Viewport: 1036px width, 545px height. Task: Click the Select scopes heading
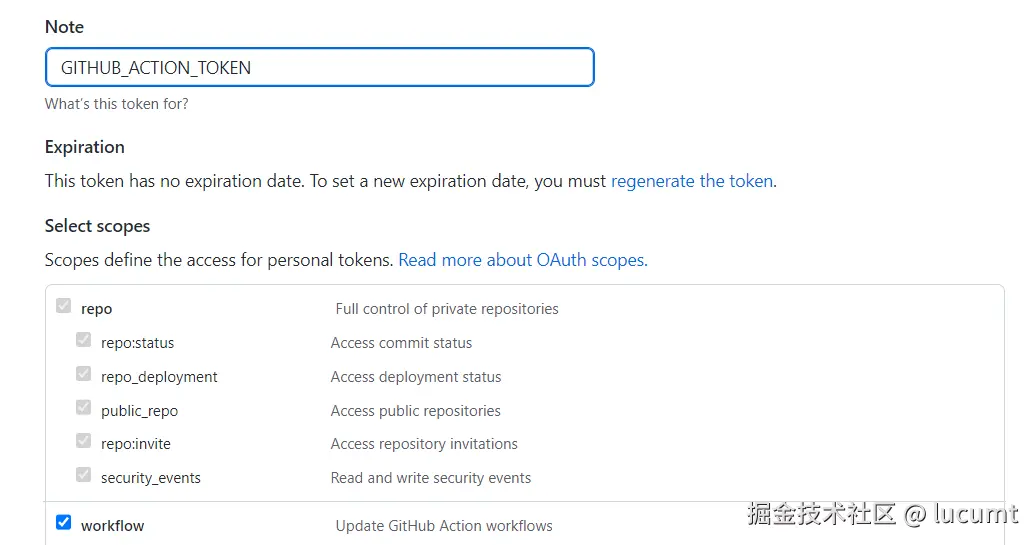click(97, 227)
